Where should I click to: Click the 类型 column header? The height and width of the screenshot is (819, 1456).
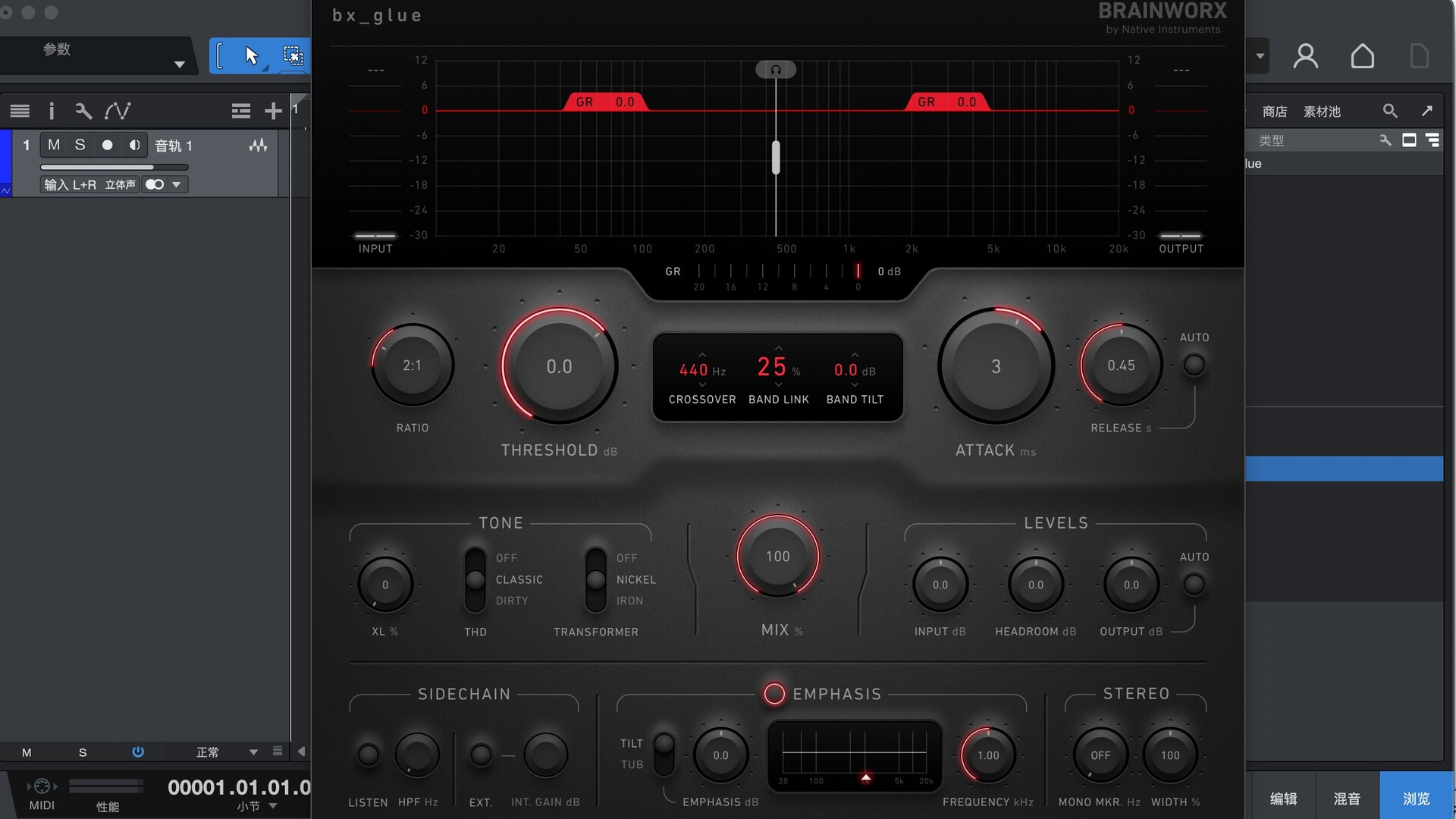[x=1272, y=140]
